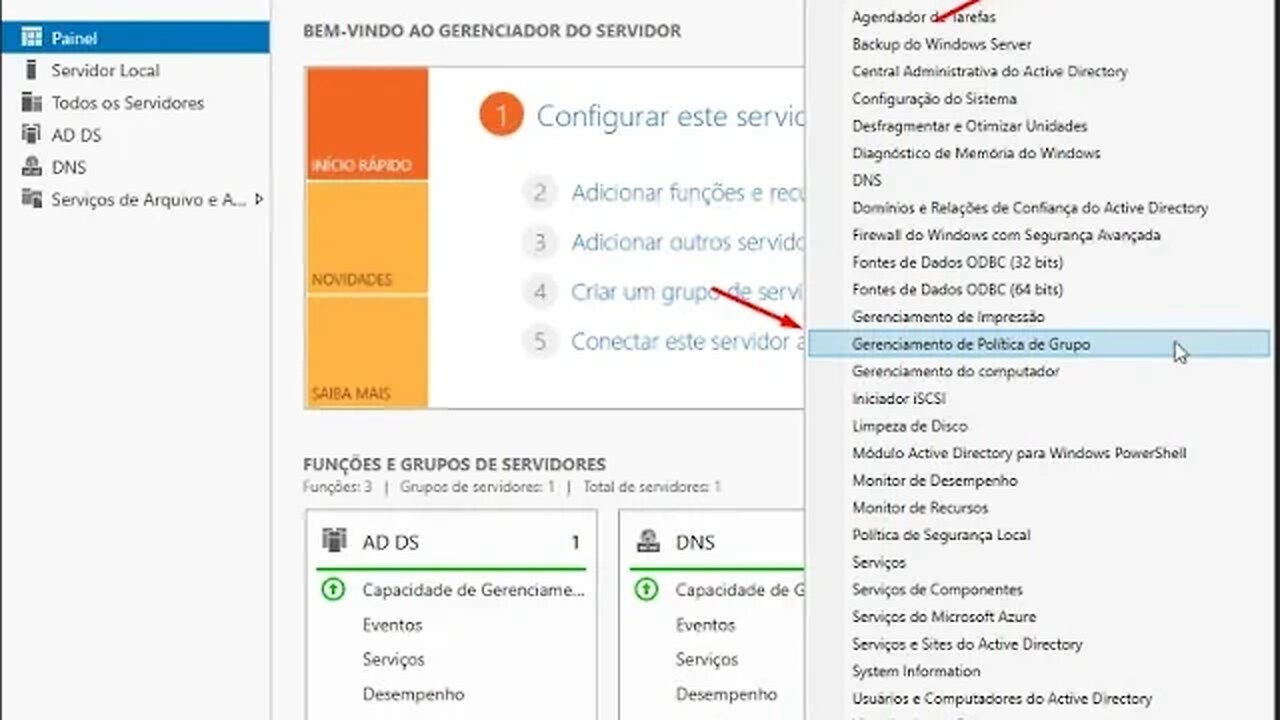Click Adicionar funções e recursos link

687,192
